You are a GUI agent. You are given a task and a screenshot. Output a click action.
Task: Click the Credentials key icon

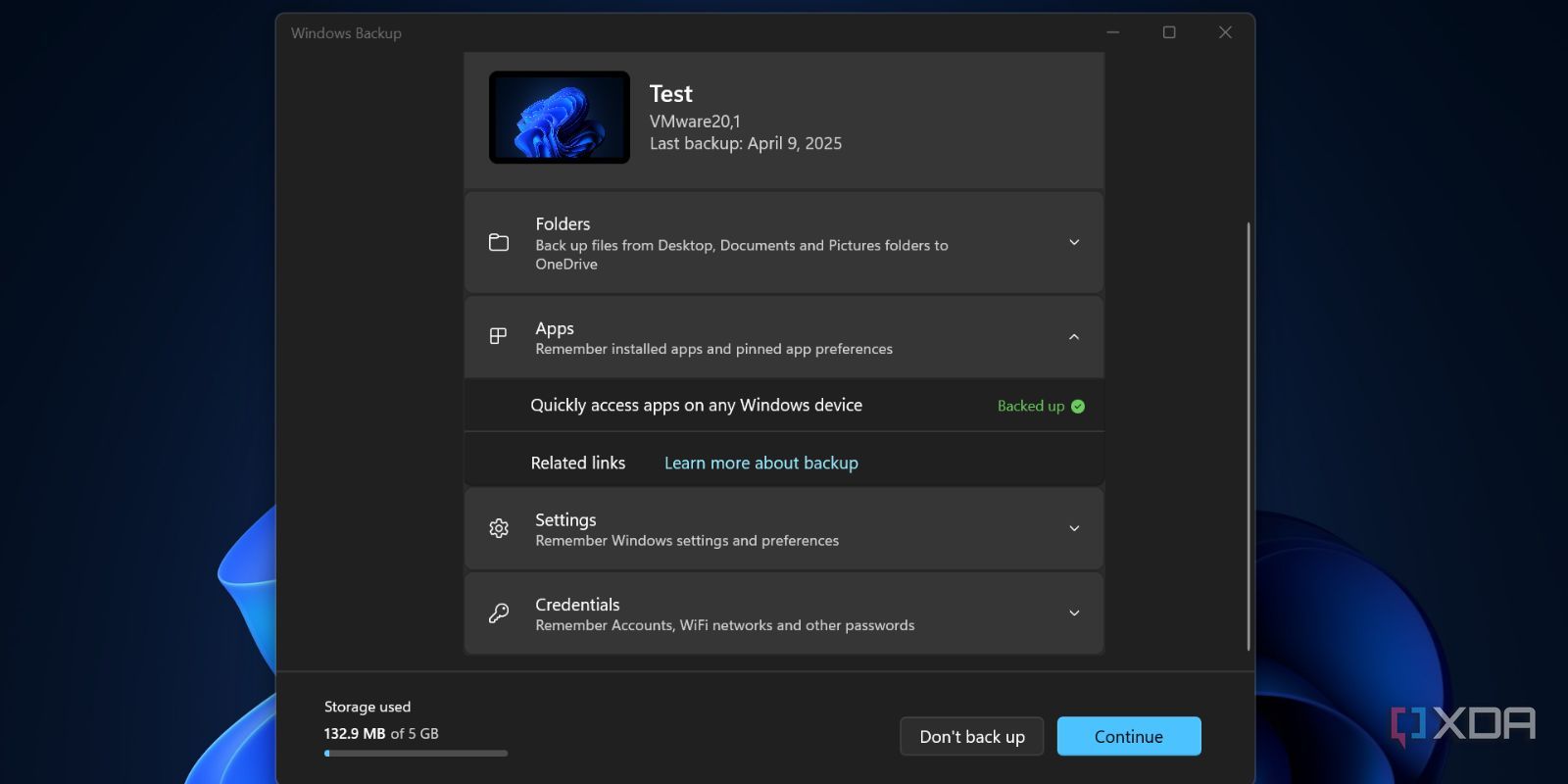(499, 613)
